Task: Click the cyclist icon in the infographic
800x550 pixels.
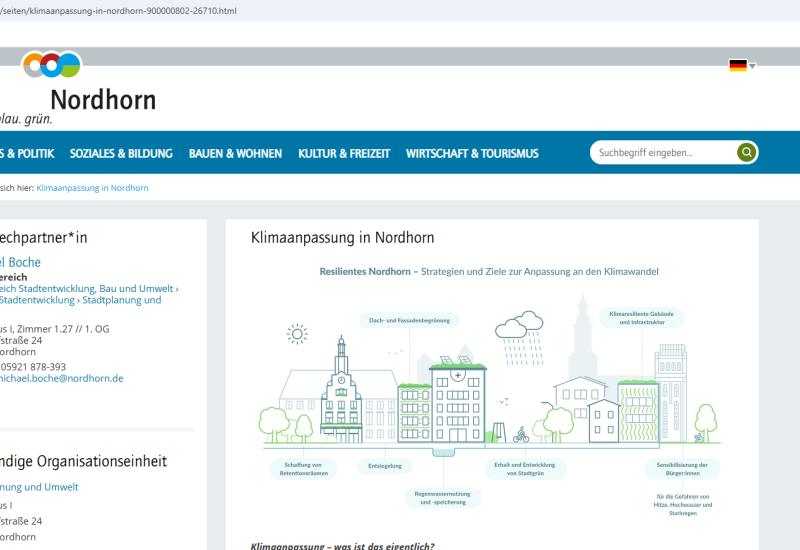Action: [x=520, y=435]
